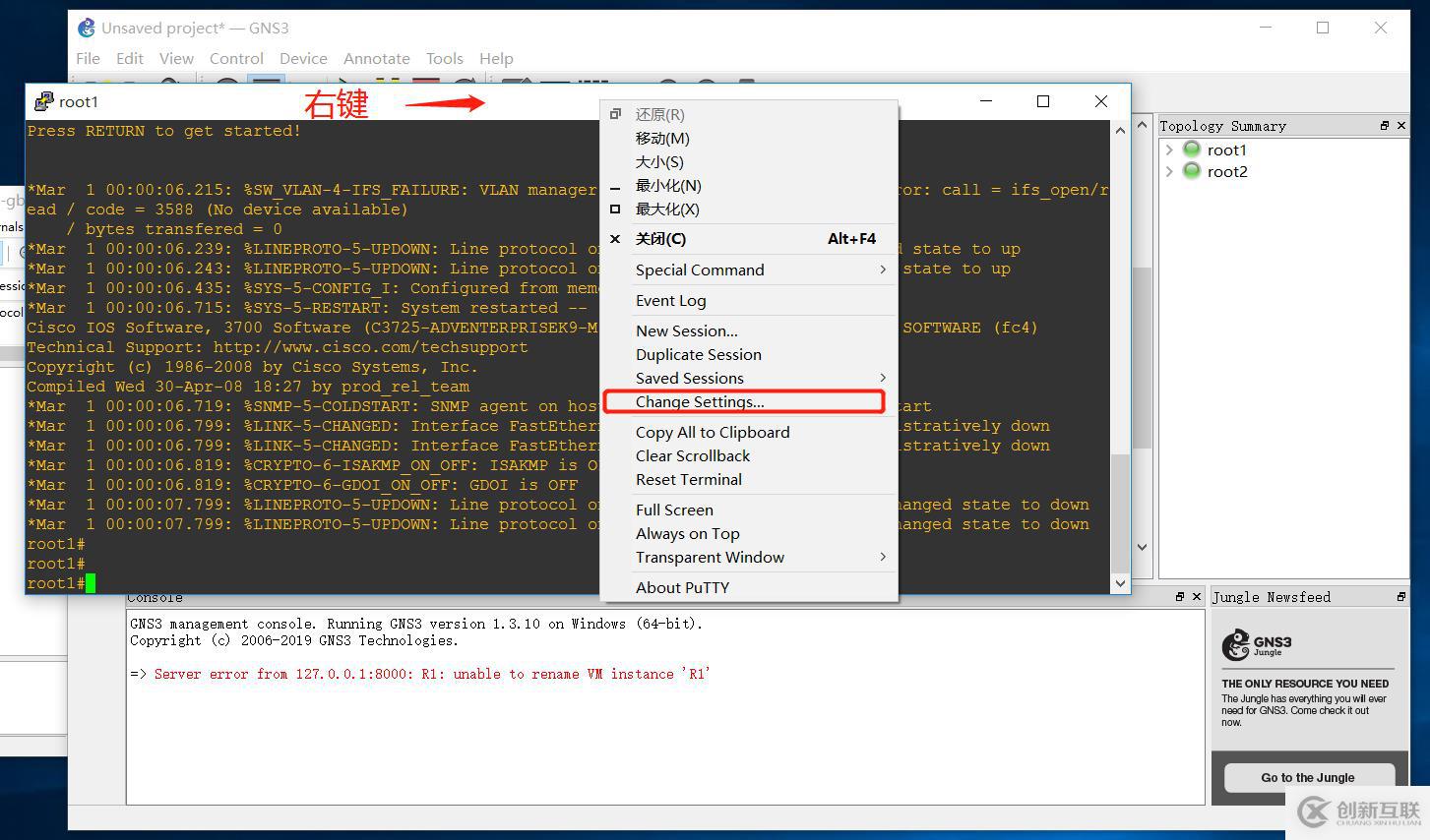Float the Console dock panel
This screenshot has width=1430, height=840.
[x=1180, y=597]
